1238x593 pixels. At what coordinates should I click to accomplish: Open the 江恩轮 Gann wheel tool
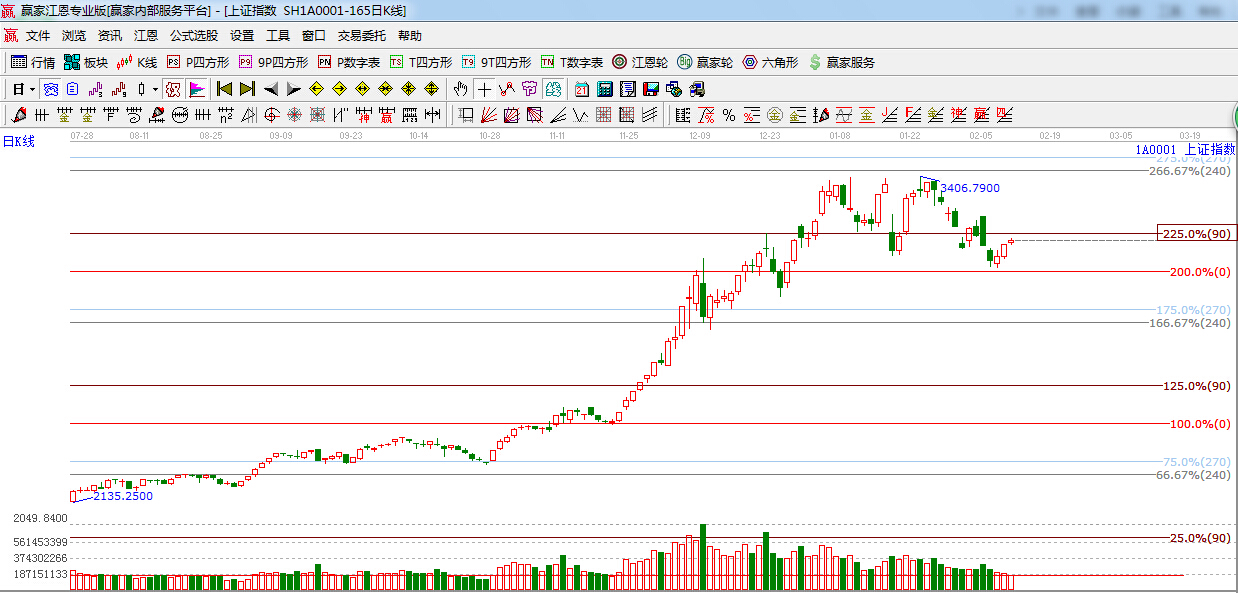(639, 62)
